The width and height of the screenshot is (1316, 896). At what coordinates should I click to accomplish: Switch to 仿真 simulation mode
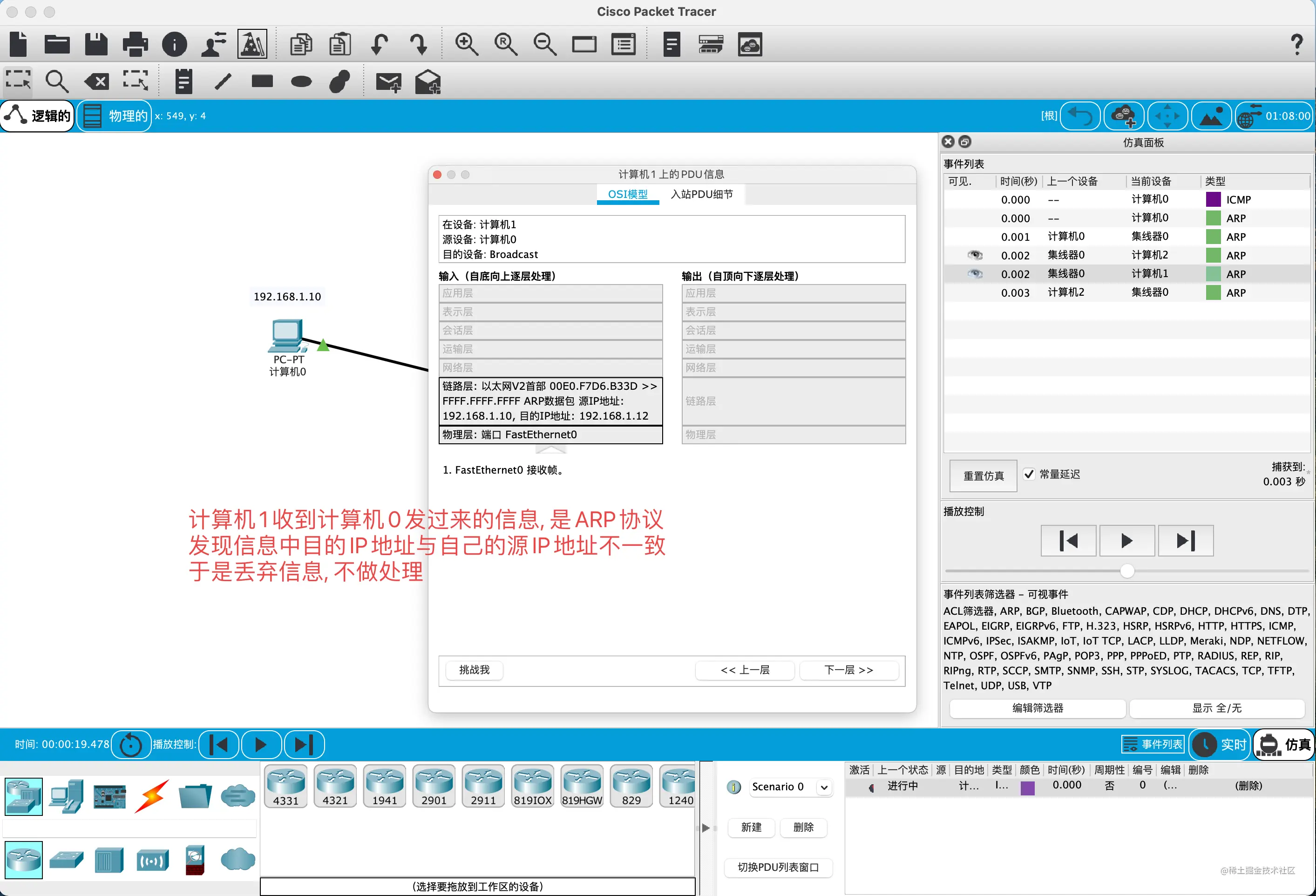click(x=1284, y=744)
